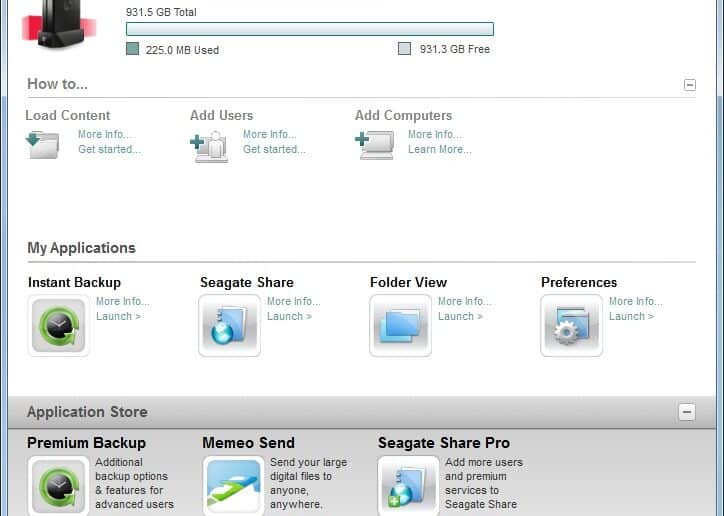Image resolution: width=724 pixels, height=516 pixels.
Task: Click the Memeo Send paper plane icon
Action: (x=233, y=486)
